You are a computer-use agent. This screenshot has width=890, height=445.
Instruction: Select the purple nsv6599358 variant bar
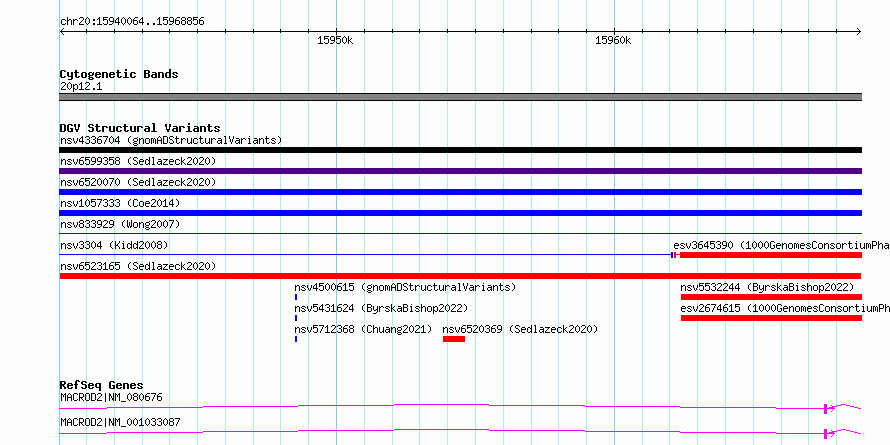460,171
